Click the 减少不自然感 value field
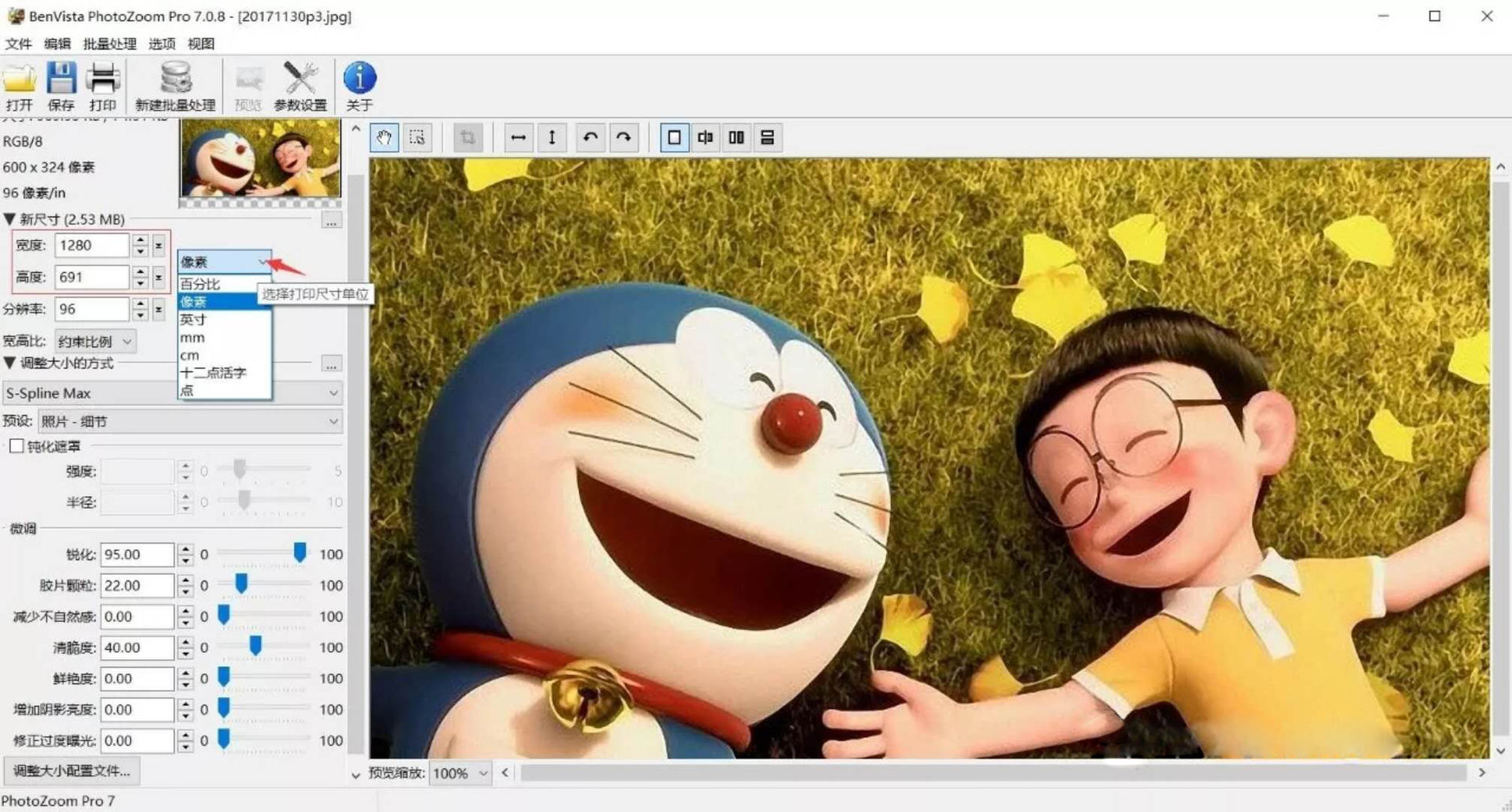Image resolution: width=1512 pixels, height=812 pixels. pos(137,616)
